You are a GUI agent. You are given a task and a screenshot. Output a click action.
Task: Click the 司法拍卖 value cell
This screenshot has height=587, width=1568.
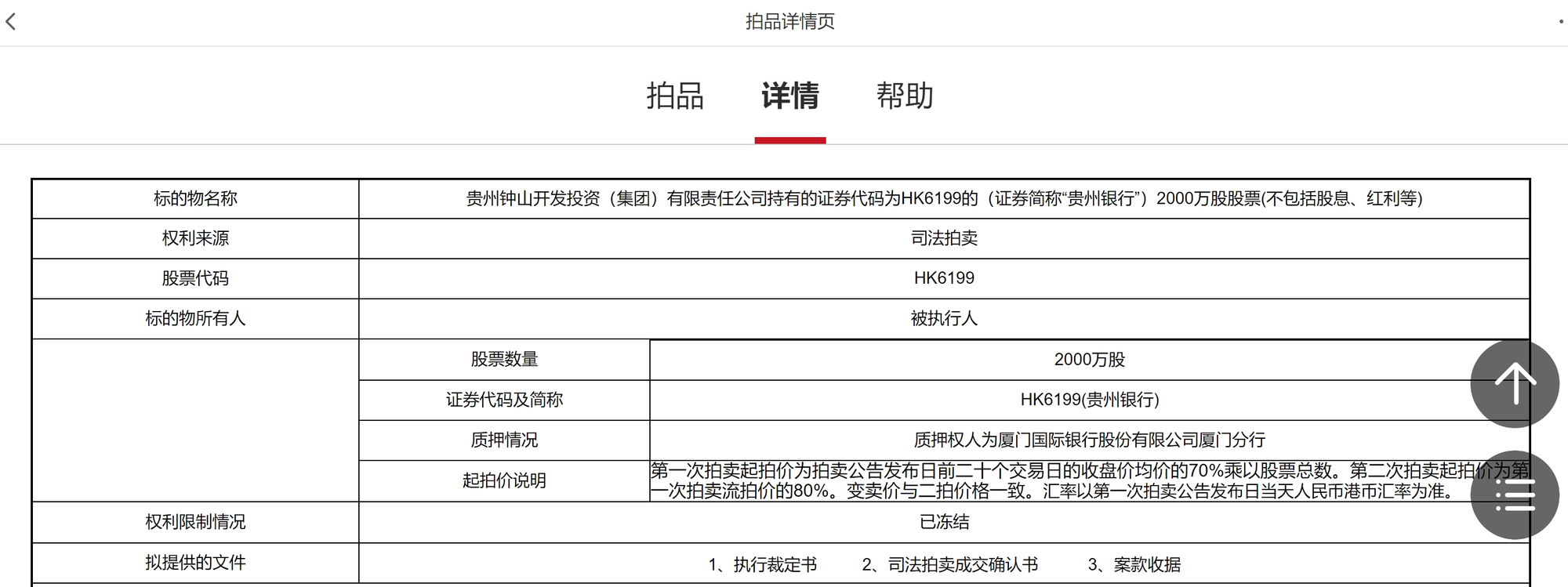pyautogui.click(x=944, y=238)
